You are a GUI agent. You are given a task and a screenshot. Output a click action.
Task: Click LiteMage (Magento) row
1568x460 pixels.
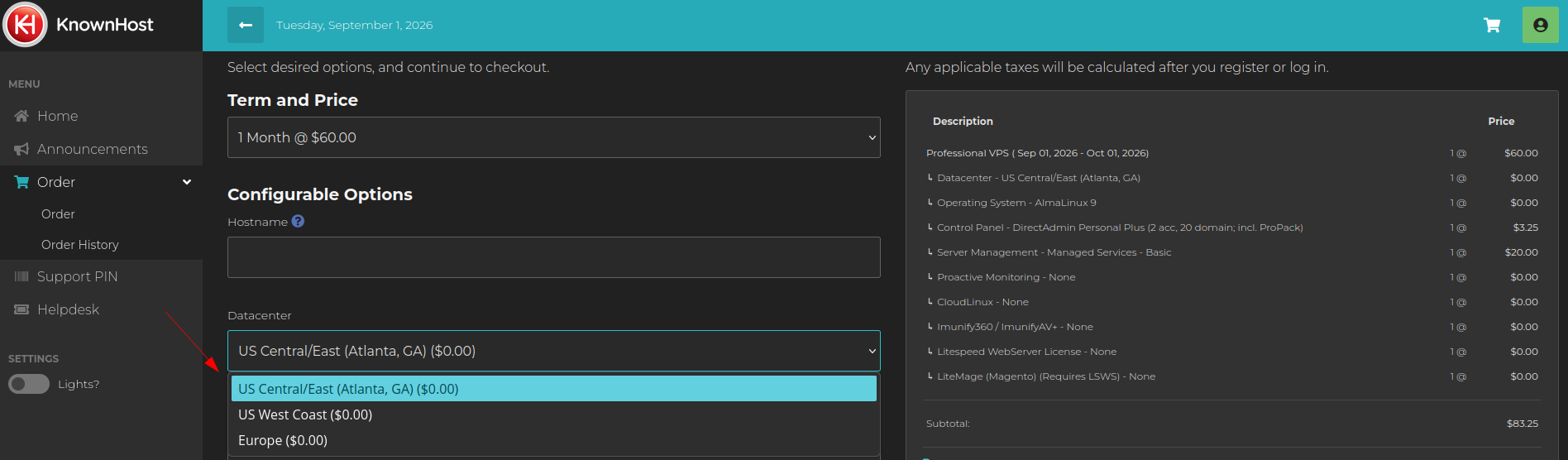pos(1232,376)
